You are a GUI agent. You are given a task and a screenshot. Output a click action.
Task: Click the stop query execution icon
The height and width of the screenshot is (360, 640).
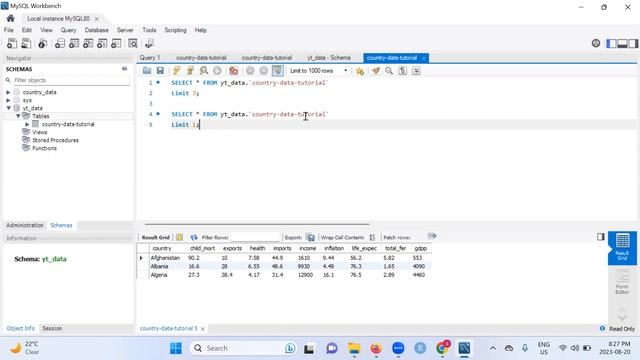[x=217, y=71]
